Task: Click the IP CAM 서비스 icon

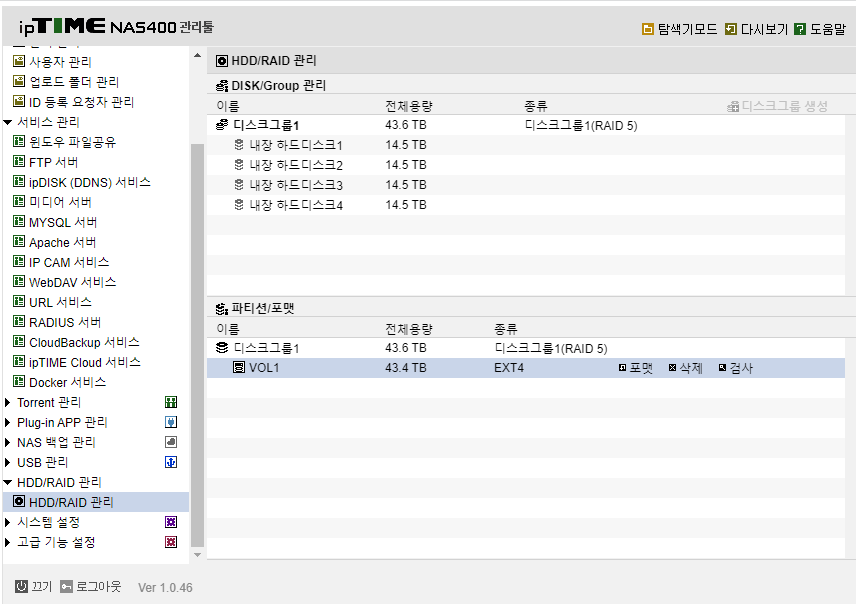Action: click(19, 262)
